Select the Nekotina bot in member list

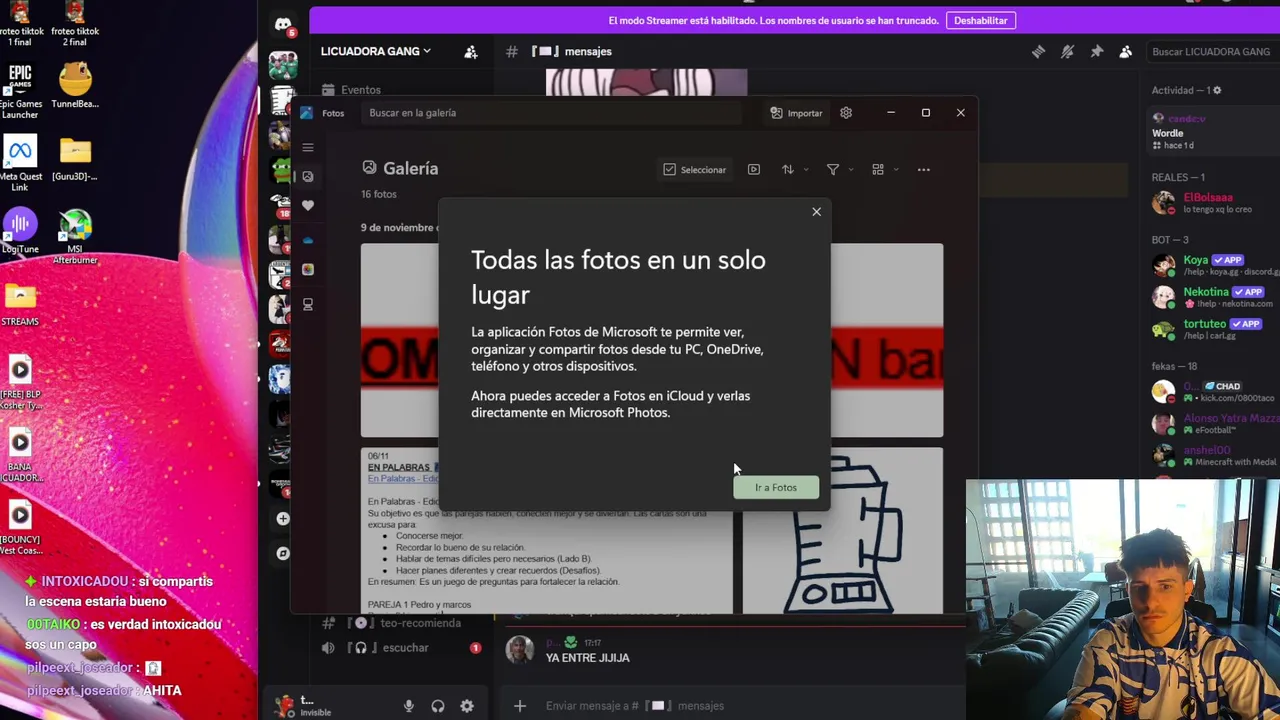(1213, 297)
